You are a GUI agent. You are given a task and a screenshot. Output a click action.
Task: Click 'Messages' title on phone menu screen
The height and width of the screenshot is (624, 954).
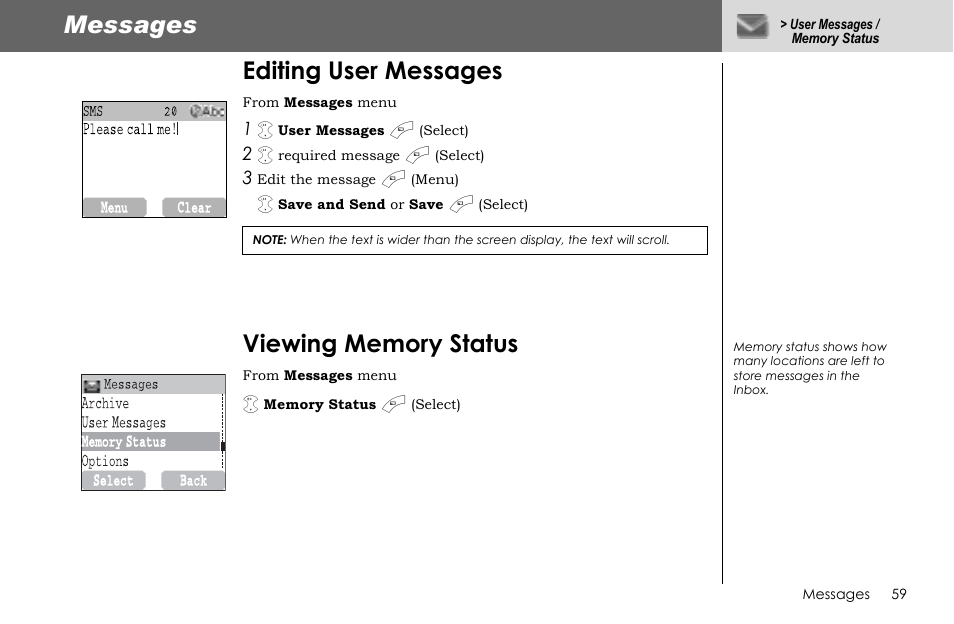tap(131, 384)
